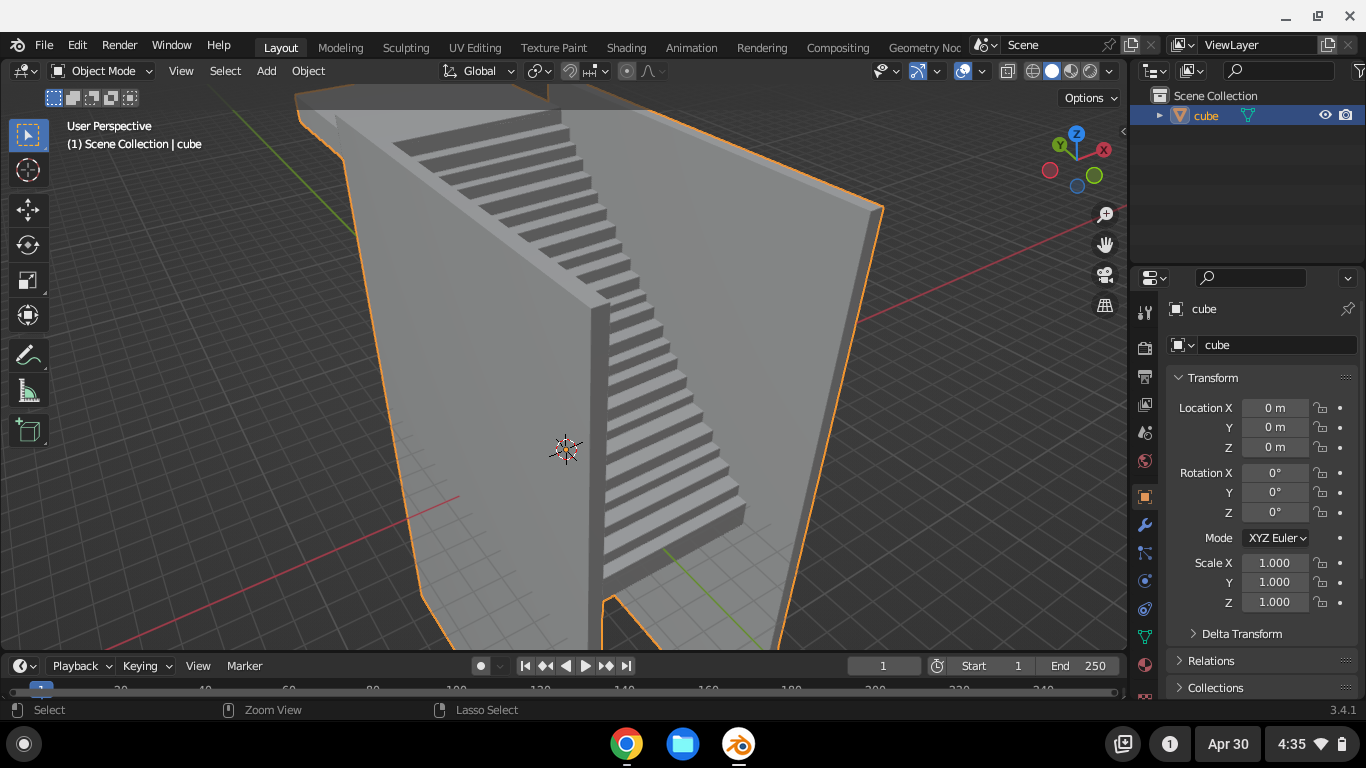1366x768 pixels.
Task: Pick the Measure tool
Action: 28,392
